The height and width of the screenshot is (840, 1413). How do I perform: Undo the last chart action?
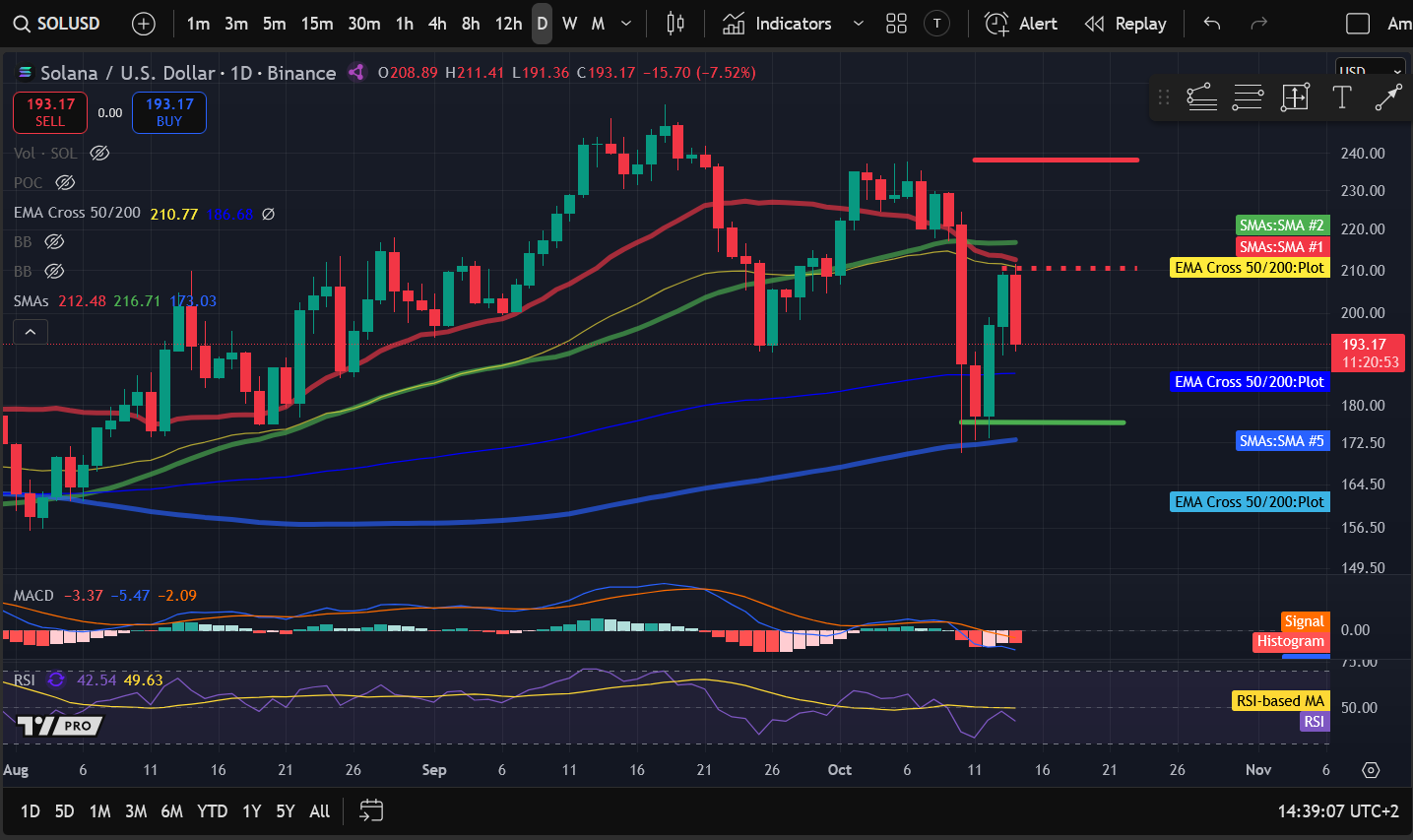1212,24
